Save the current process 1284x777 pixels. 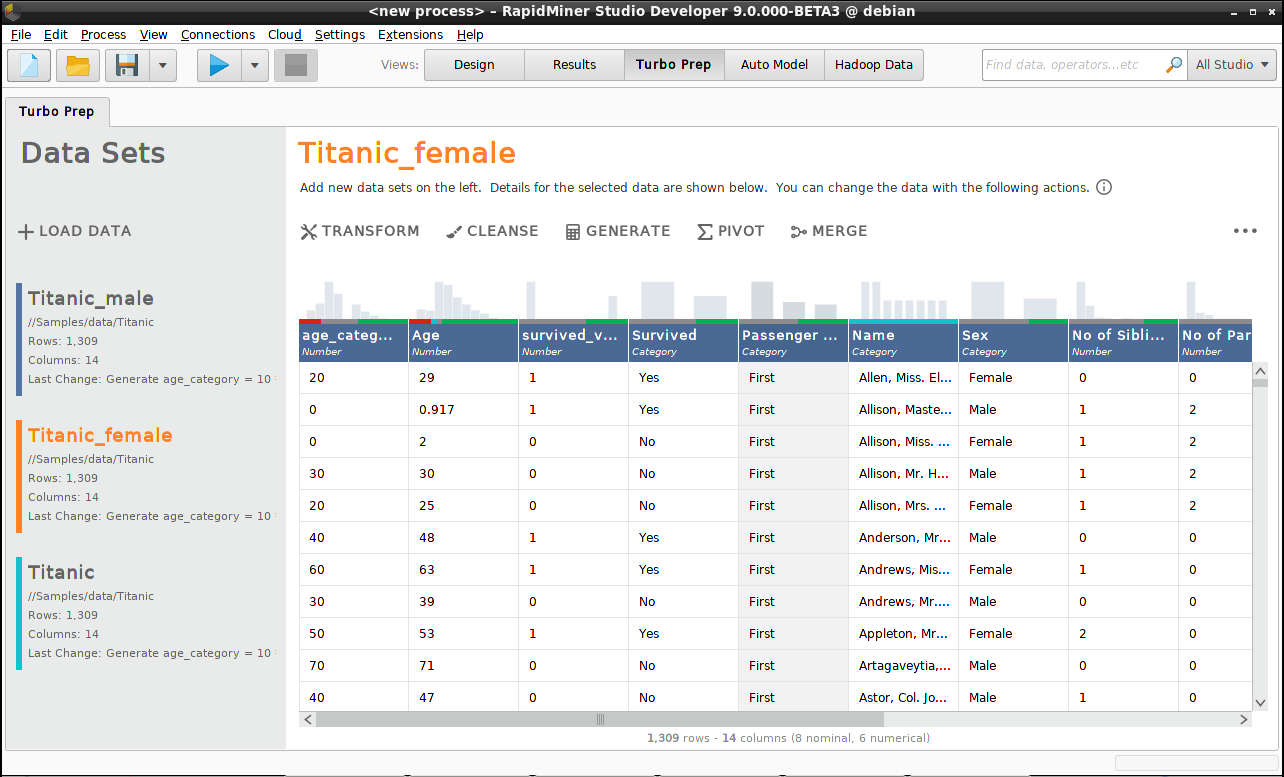coord(125,64)
